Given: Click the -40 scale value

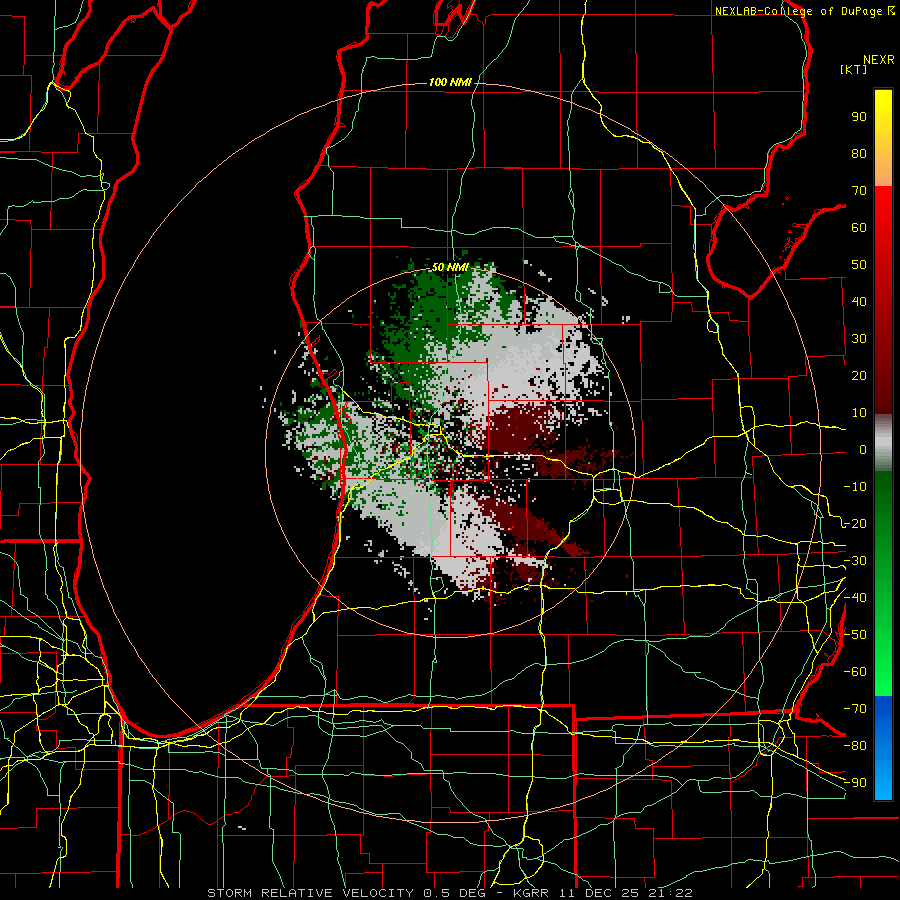Looking at the screenshot, I should 855,598.
